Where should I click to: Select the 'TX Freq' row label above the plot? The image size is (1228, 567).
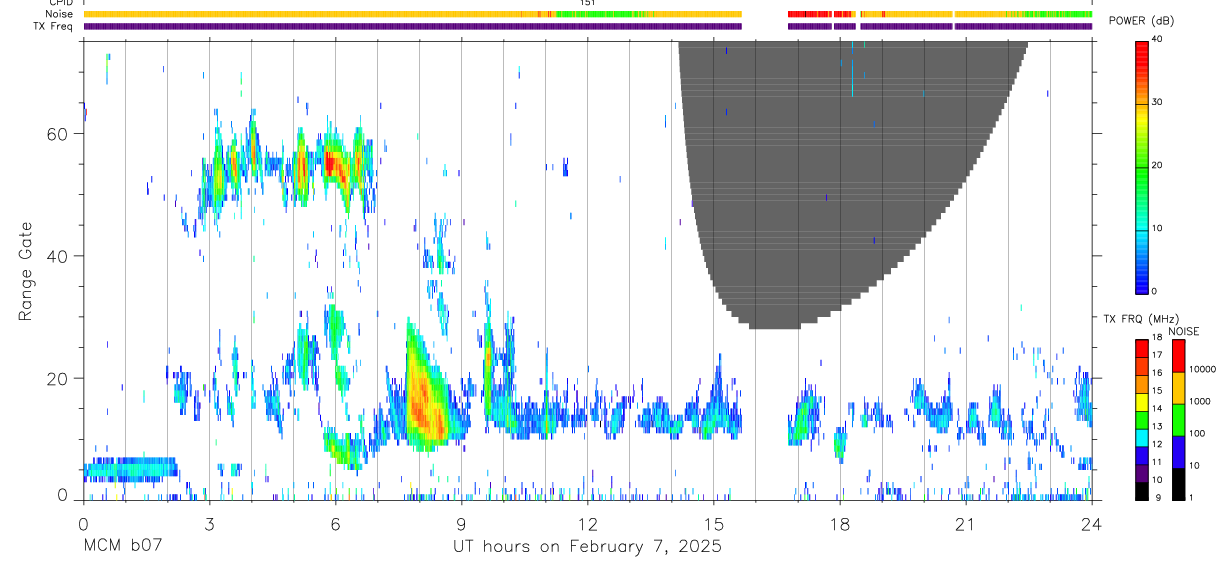[55, 26]
